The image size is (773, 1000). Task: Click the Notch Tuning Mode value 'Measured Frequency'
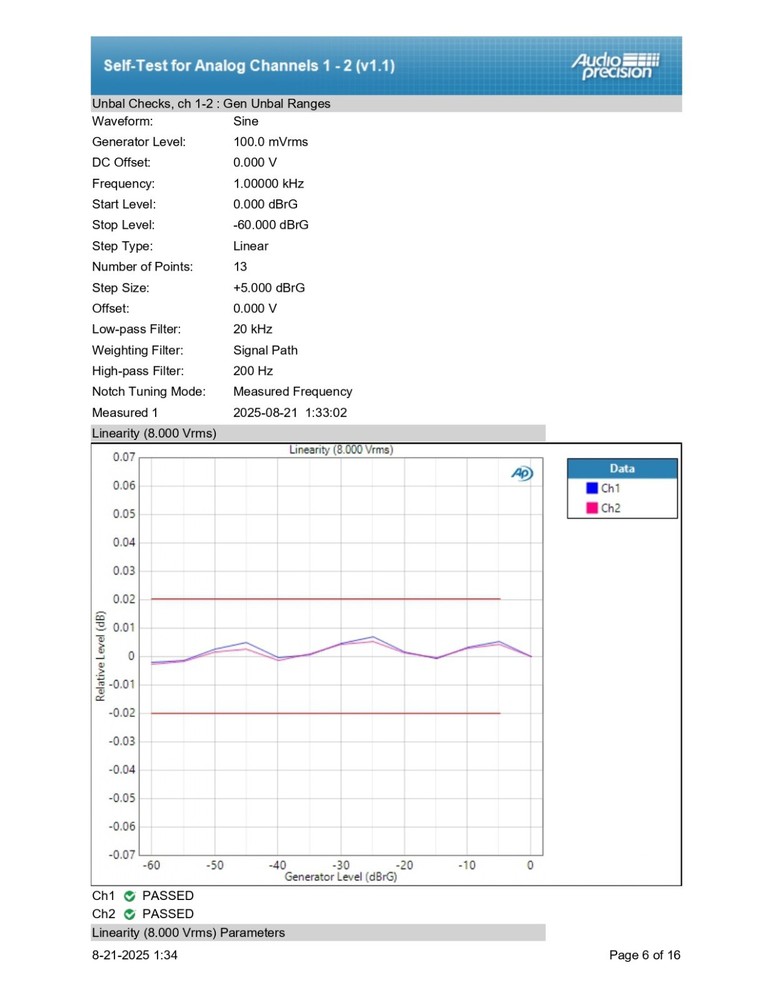click(x=293, y=392)
